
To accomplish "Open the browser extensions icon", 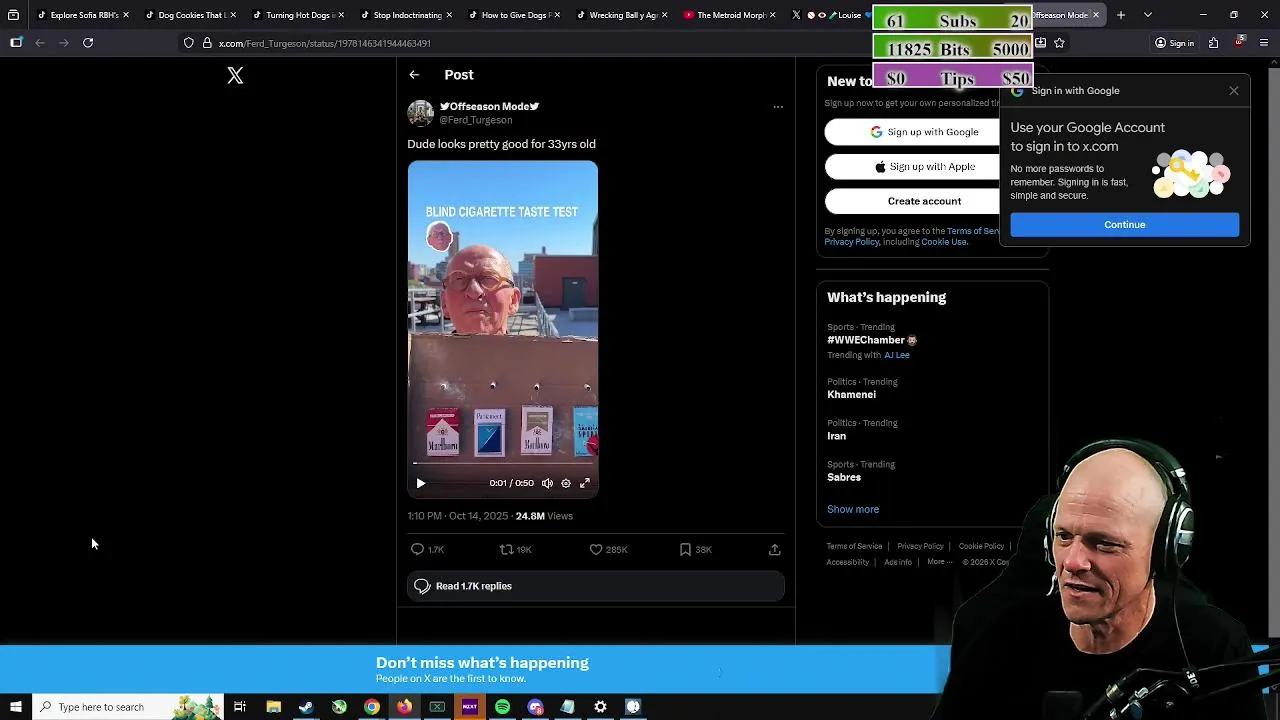I will 1213,43.
